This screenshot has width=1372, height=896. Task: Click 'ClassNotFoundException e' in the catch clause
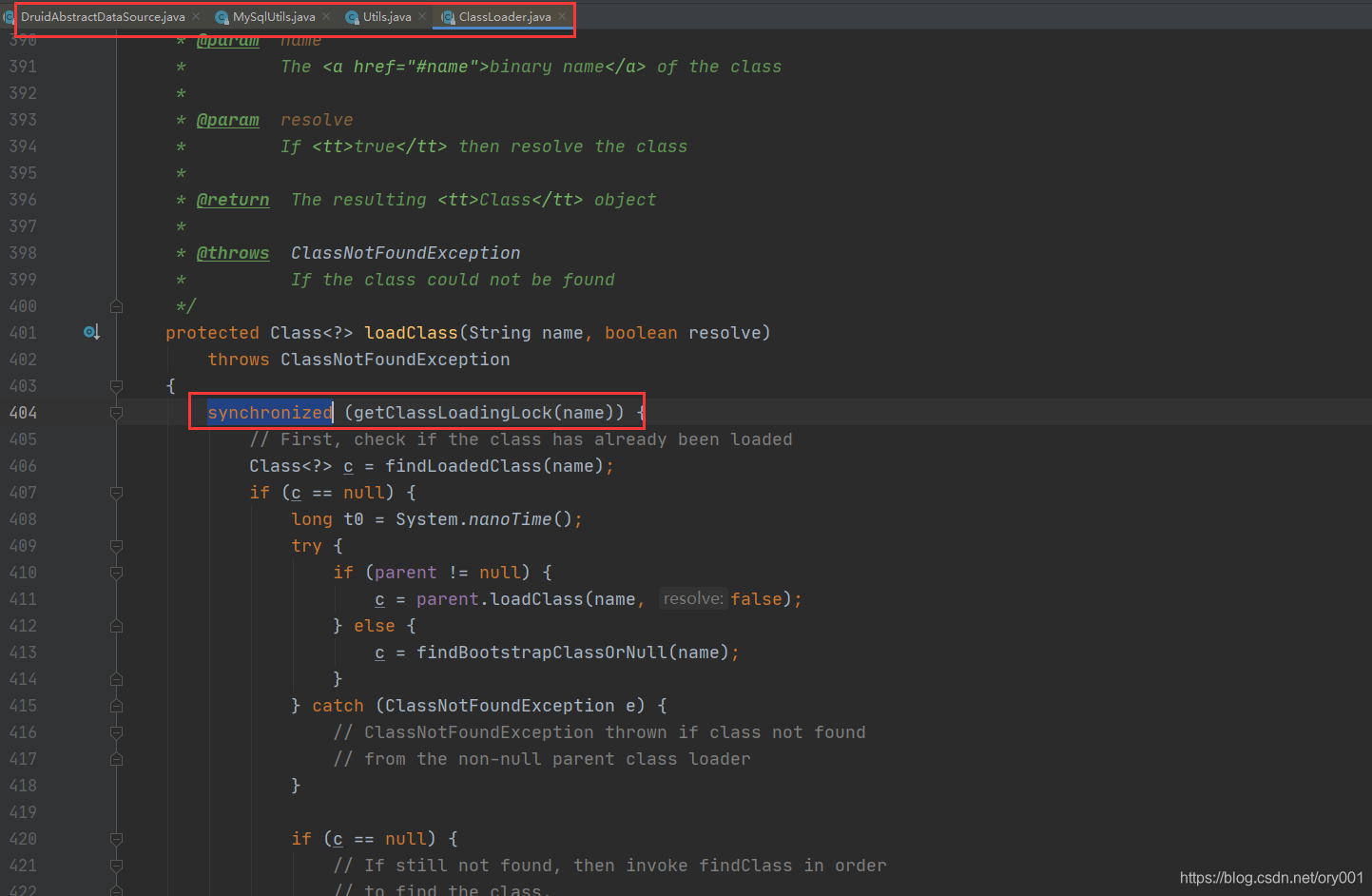click(511, 706)
